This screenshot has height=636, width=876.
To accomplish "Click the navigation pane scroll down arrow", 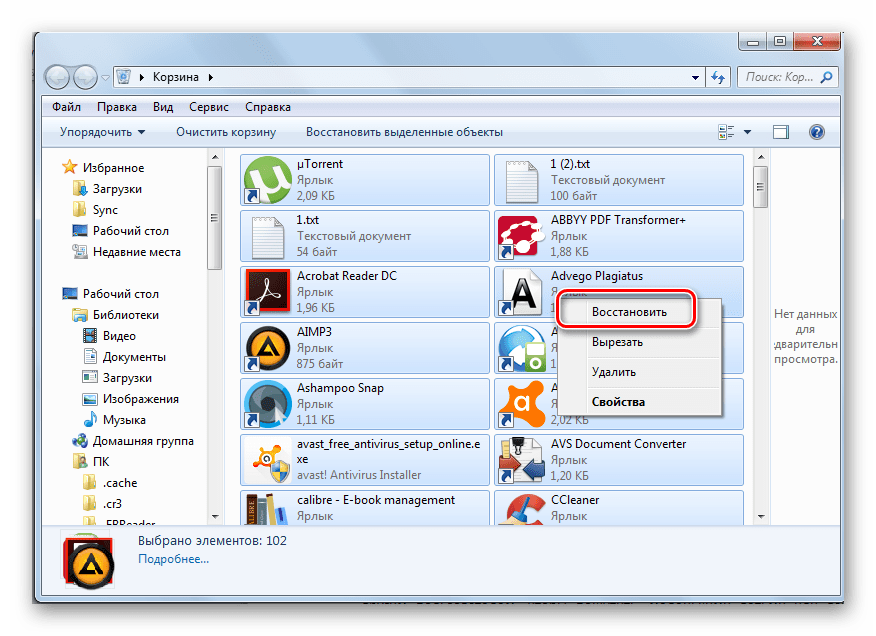I will 215,517.
